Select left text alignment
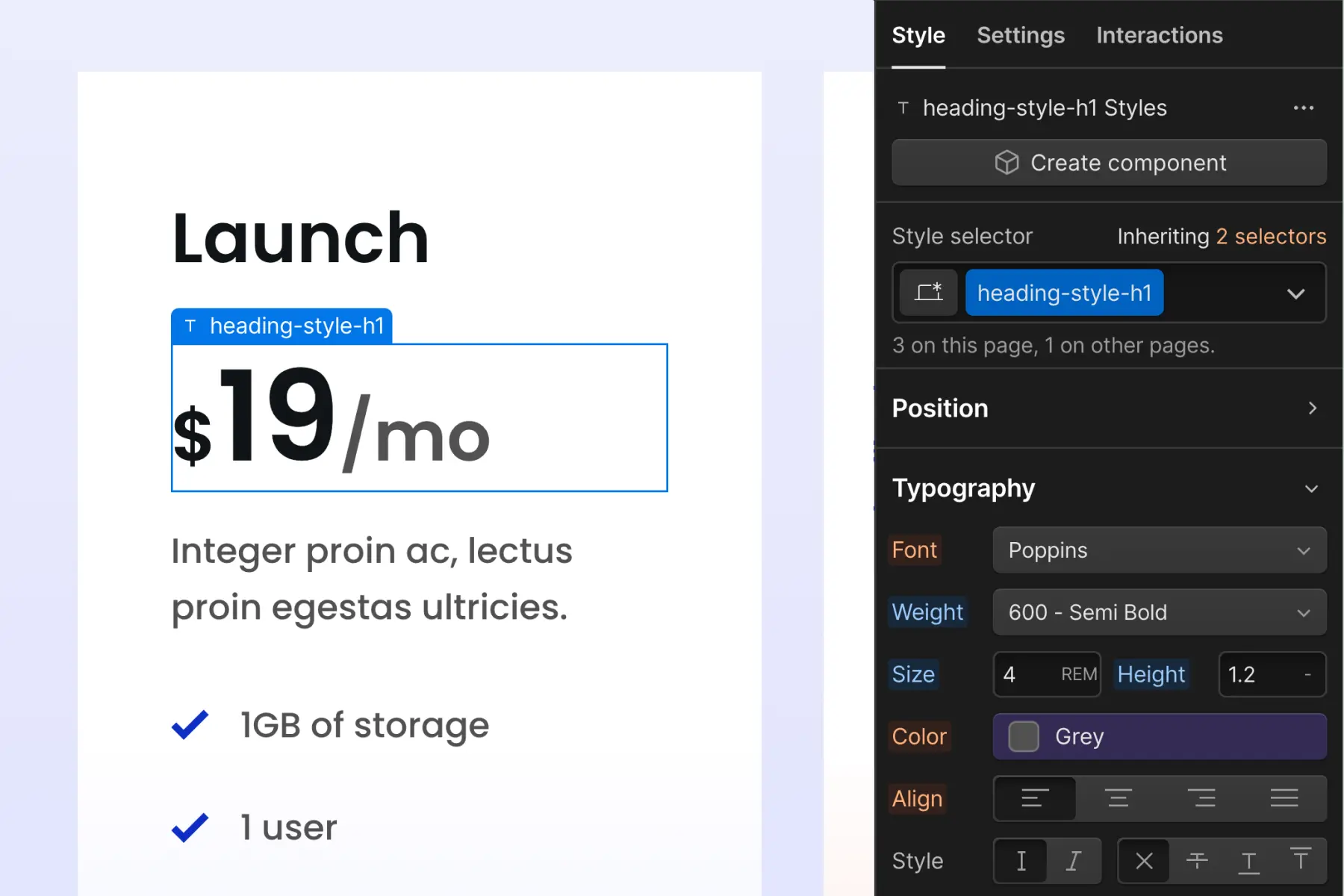Screen dimensions: 1344x896 click(1035, 798)
